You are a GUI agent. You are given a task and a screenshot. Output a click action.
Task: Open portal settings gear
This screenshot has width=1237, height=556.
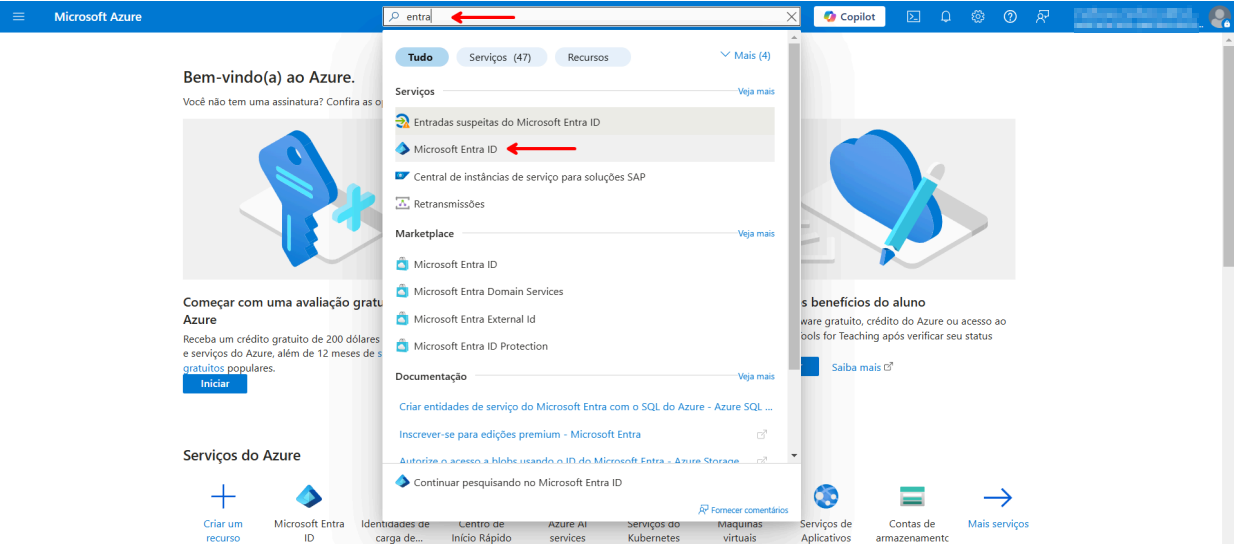977,17
